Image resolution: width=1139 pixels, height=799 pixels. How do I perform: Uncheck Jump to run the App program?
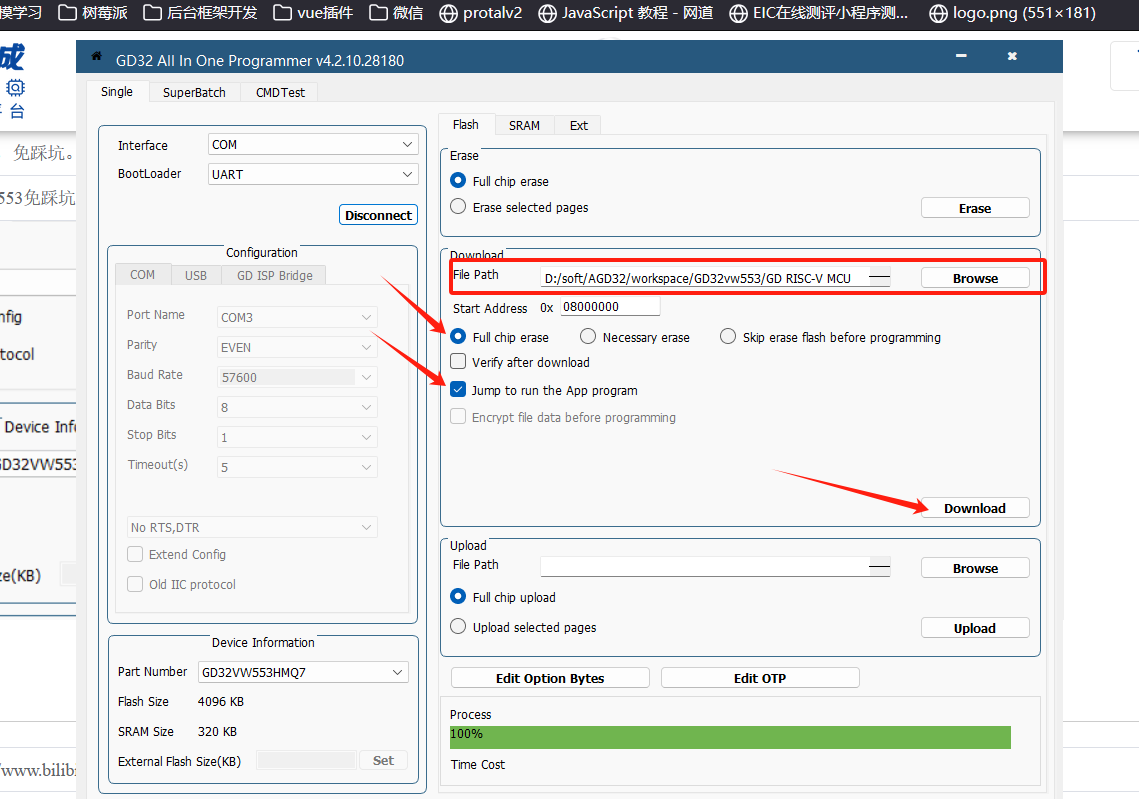(x=459, y=390)
